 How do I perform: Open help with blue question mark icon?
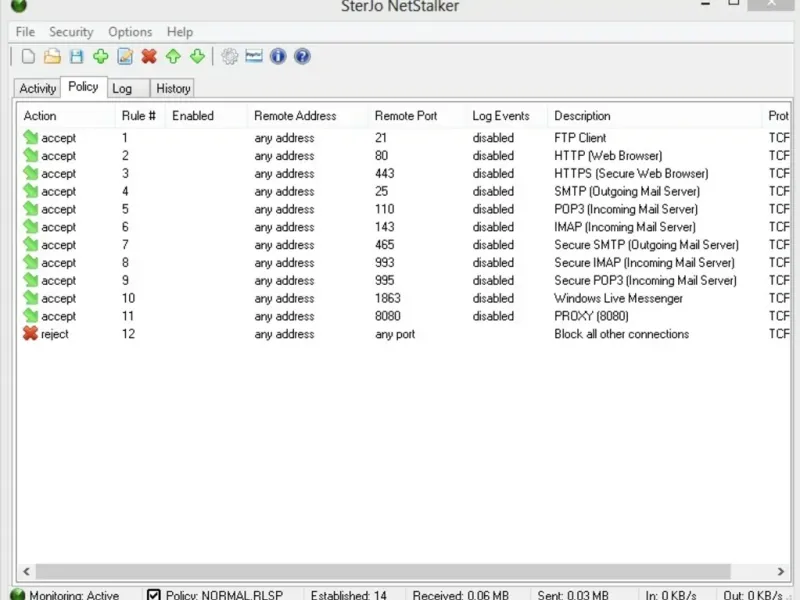click(x=302, y=56)
